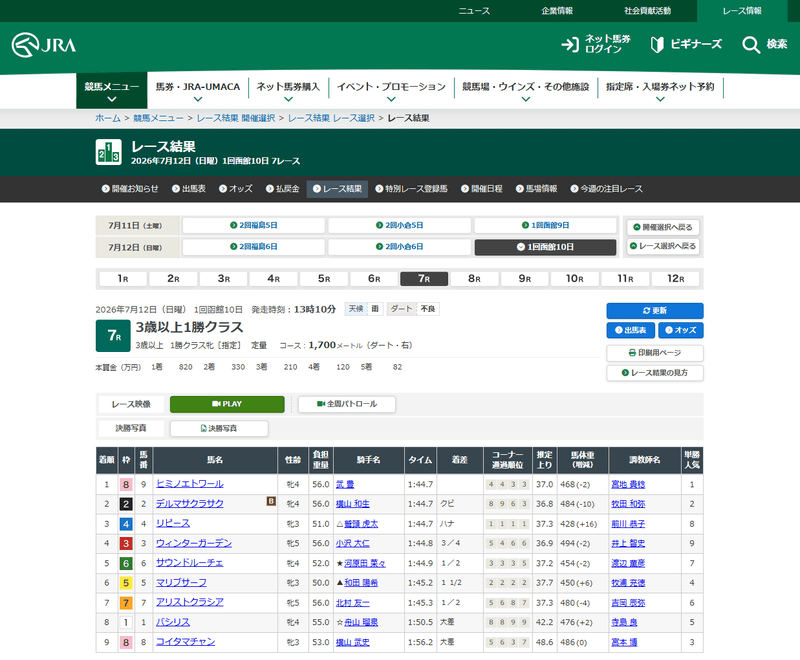
Task: Open horse コイタマチャン page
Action: coord(185,642)
